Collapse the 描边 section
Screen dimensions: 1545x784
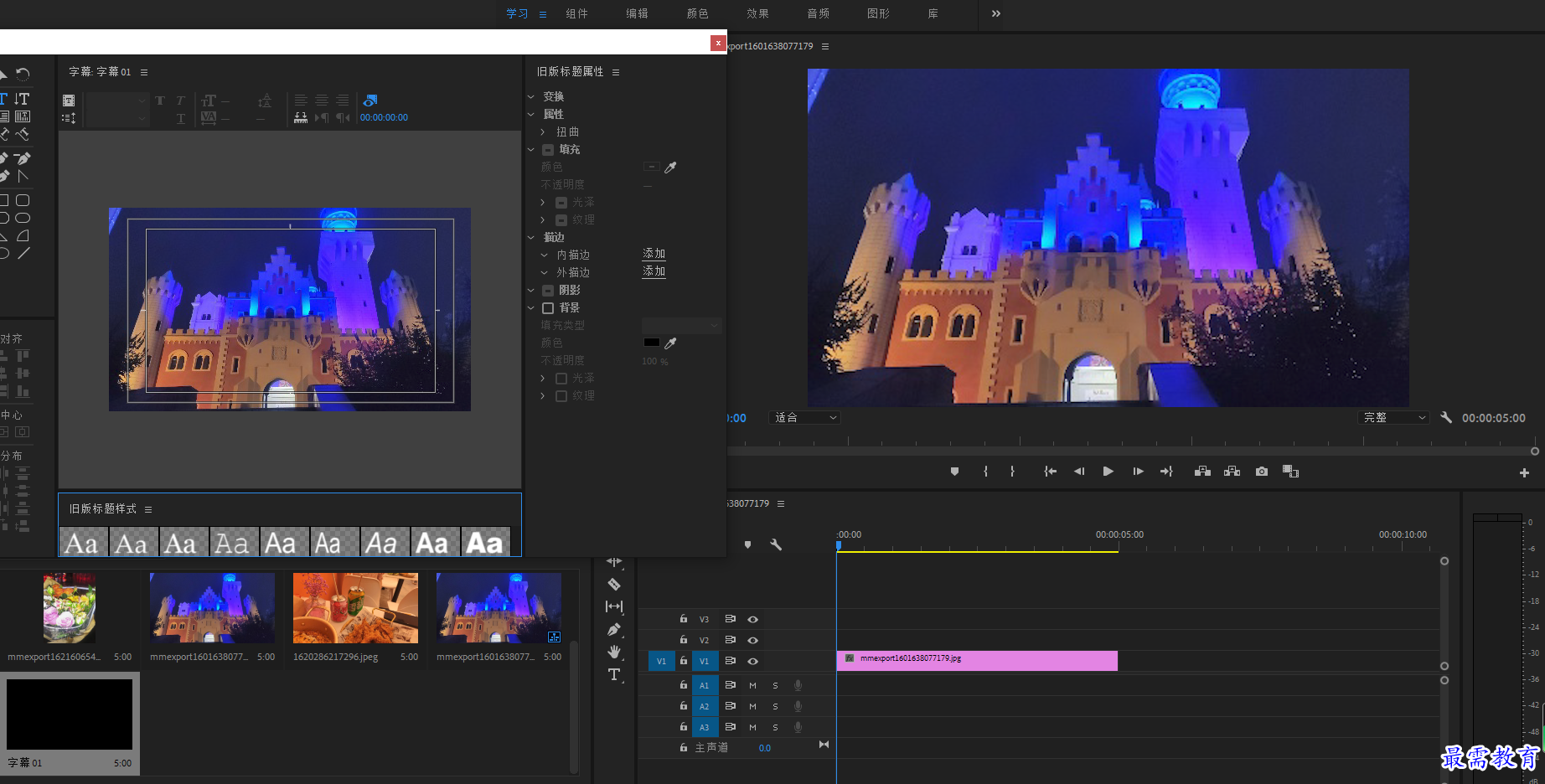531,237
